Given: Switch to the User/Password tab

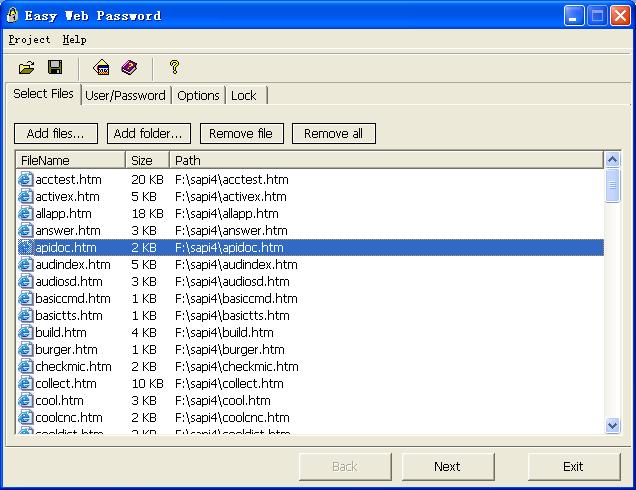Looking at the screenshot, I should tap(125, 96).
